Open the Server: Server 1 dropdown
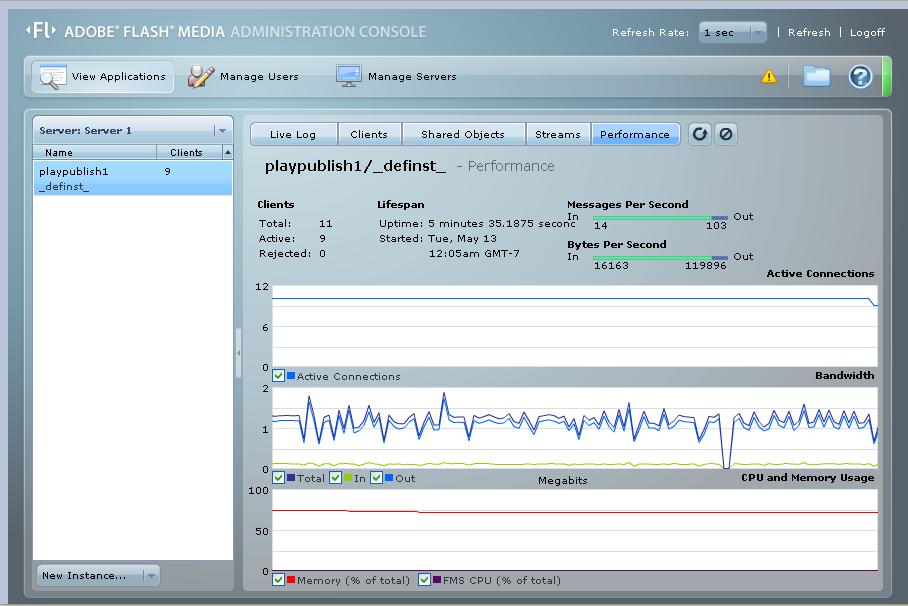This screenshot has width=908, height=606. [133, 130]
